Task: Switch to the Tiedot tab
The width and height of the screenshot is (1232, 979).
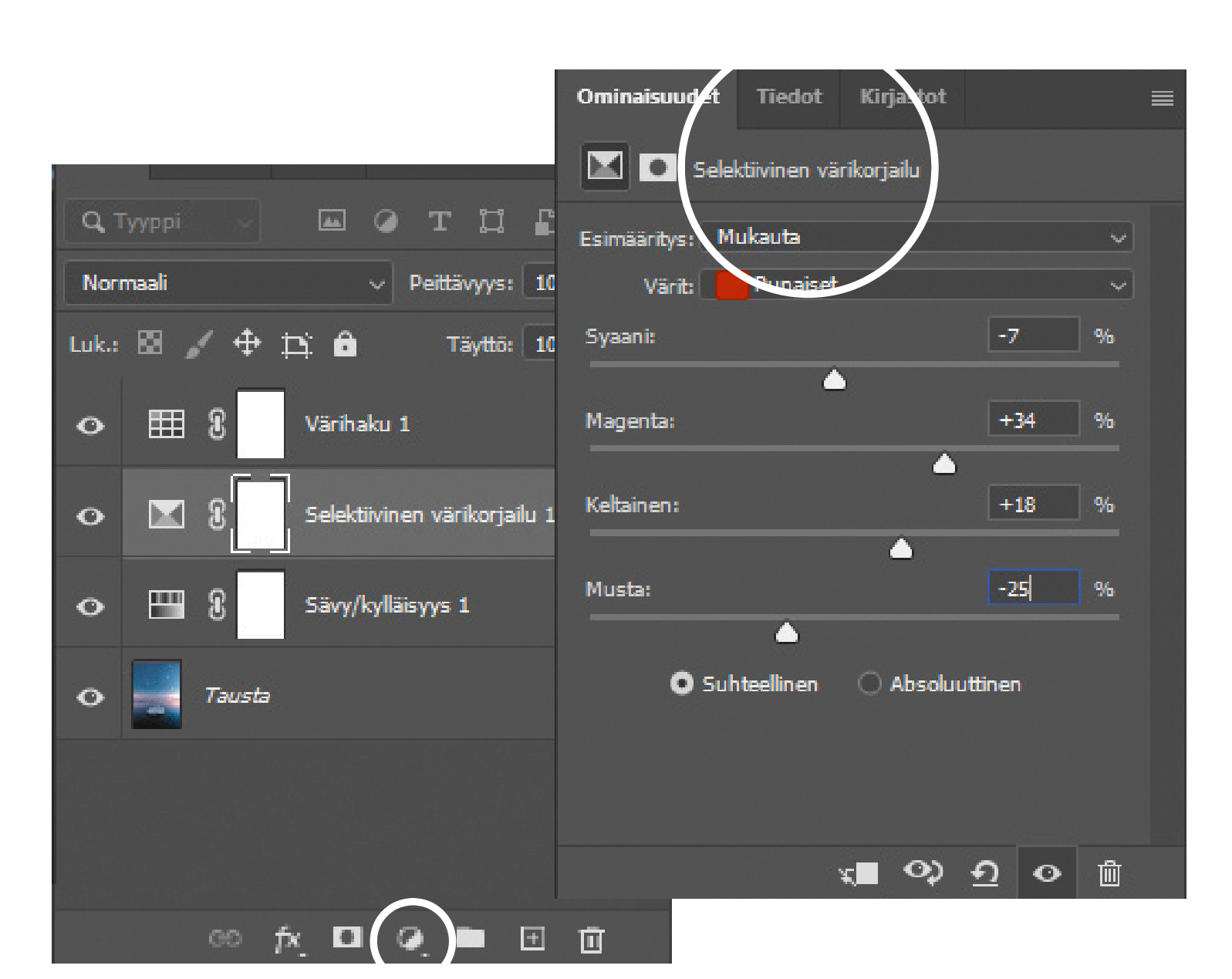Action: point(788,96)
